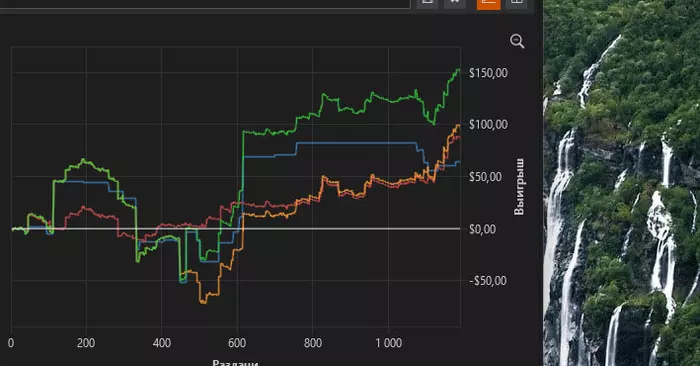Select the highlighted orange graph view button

click(488, 4)
